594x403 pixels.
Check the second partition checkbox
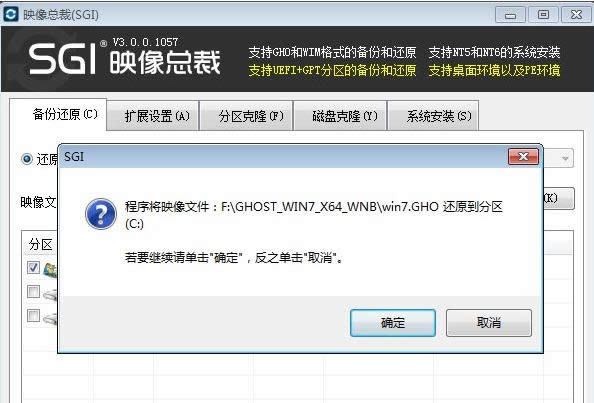click(33, 291)
